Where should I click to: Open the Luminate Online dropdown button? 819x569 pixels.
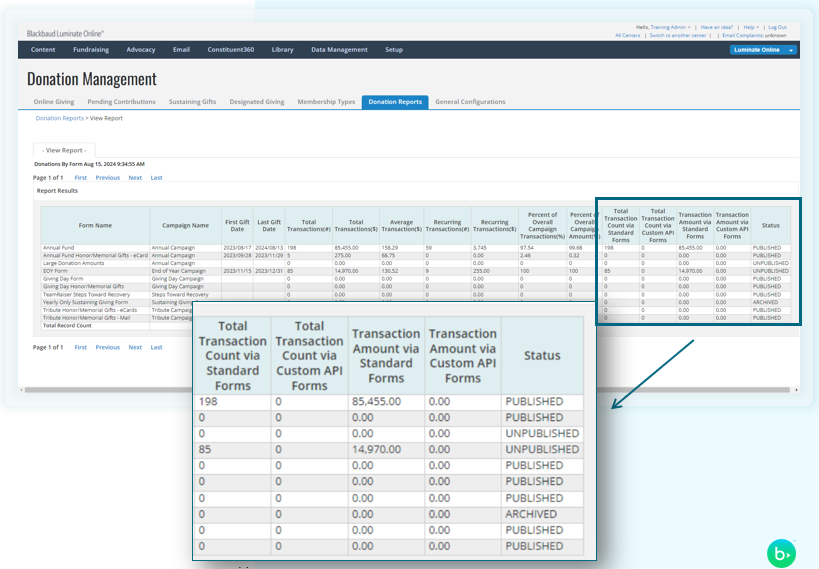(764, 49)
